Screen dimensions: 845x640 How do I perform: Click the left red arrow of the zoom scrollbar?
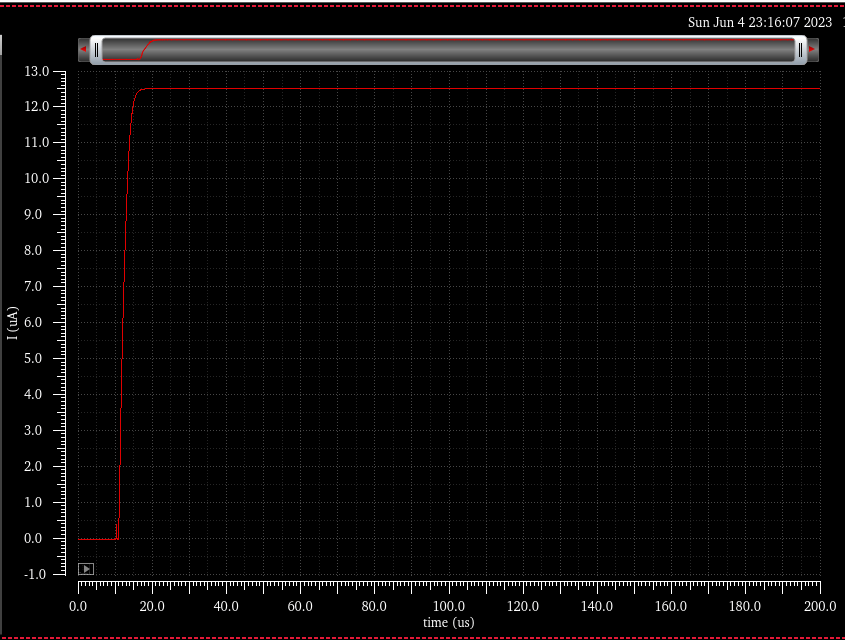[83, 49]
